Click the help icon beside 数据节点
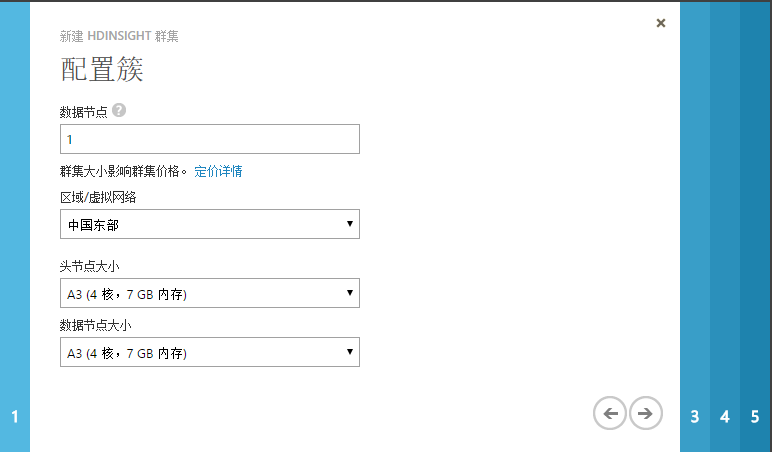The image size is (772, 452). point(119,110)
